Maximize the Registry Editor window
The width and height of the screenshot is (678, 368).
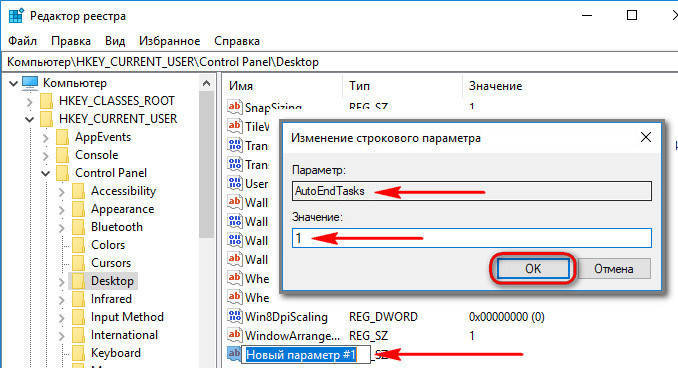pyautogui.click(x=632, y=16)
